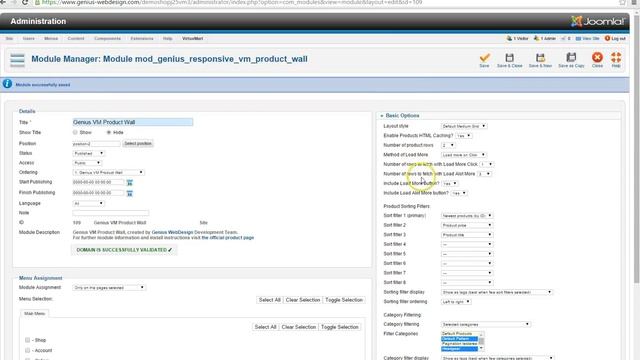Click the red Close toolbar icon
Image resolution: width=640 pixels, height=360 pixels.
pos(597,58)
